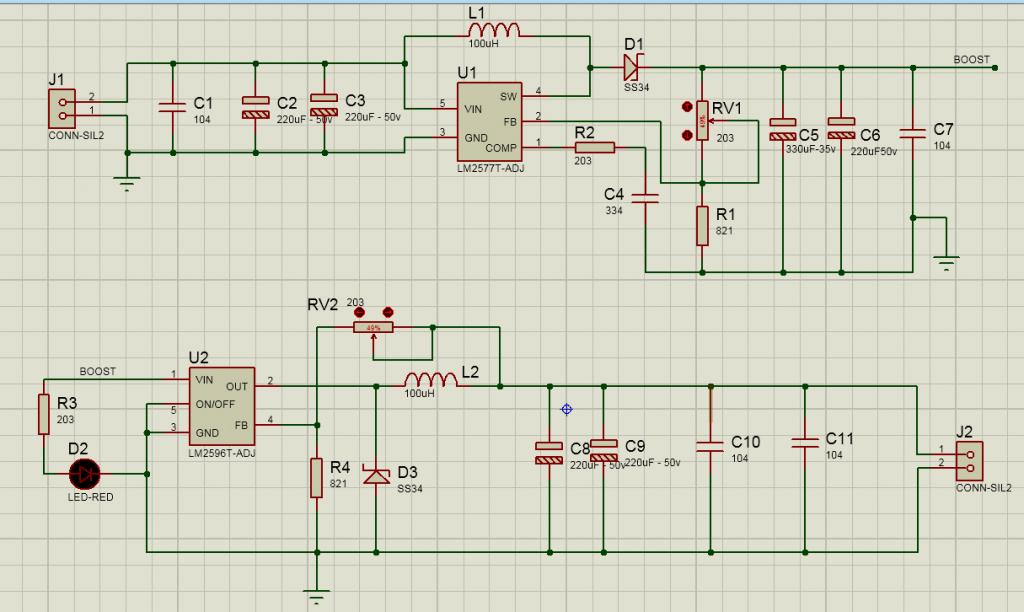Click '203' value under resistor R2

pyautogui.click(x=583, y=161)
